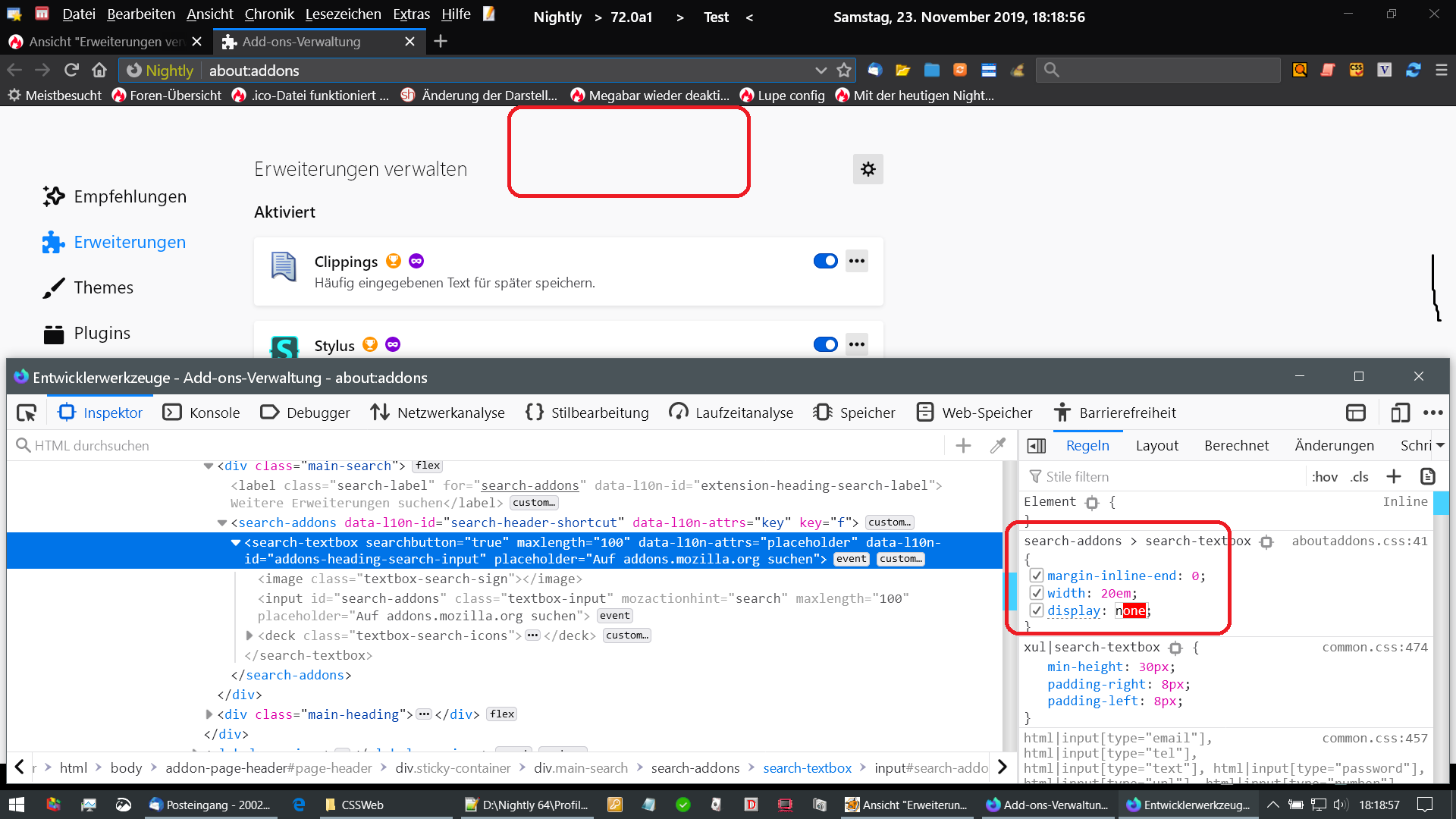Open Themes category in sidebar

pyautogui.click(x=103, y=287)
